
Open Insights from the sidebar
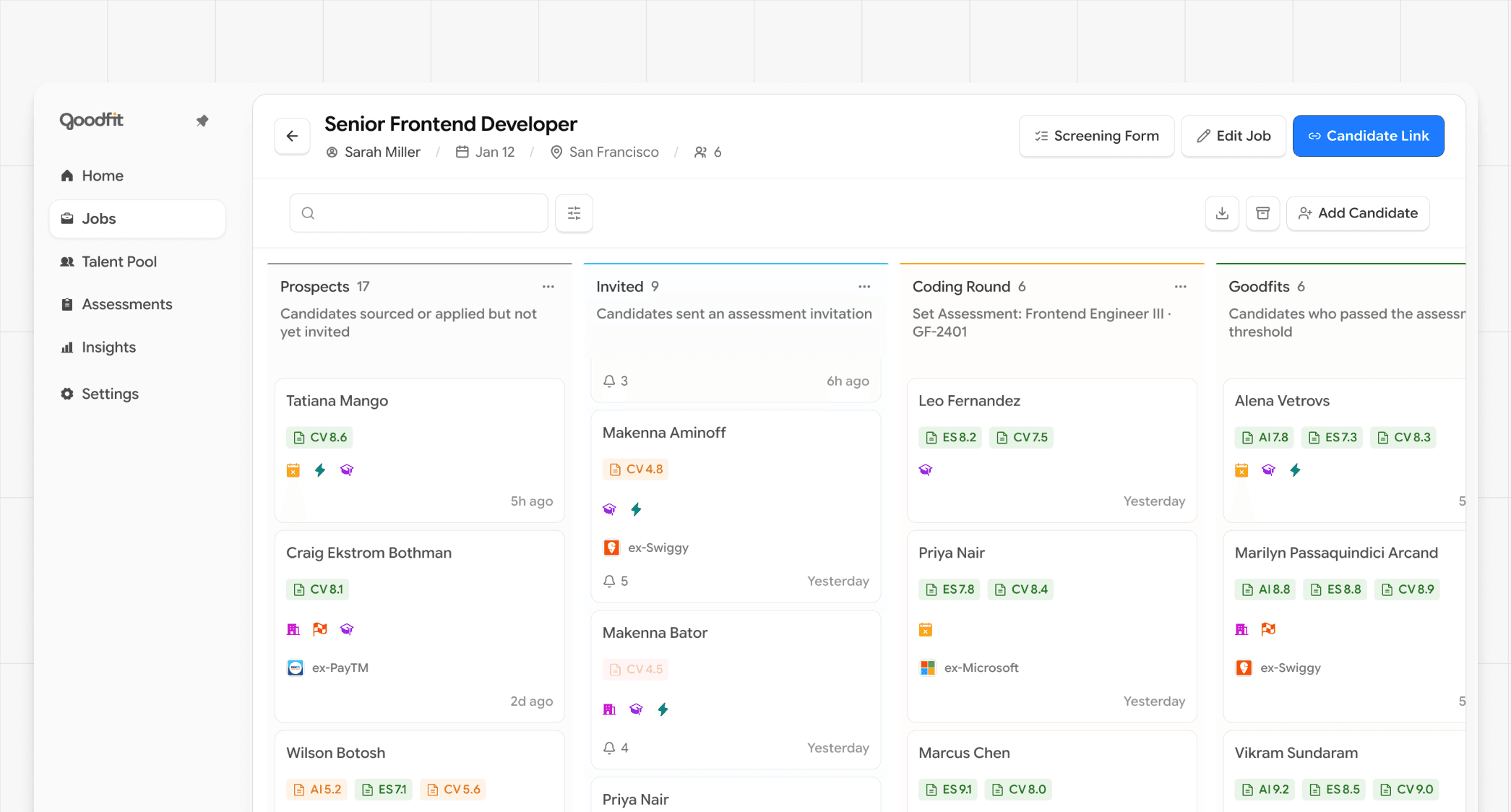108,347
